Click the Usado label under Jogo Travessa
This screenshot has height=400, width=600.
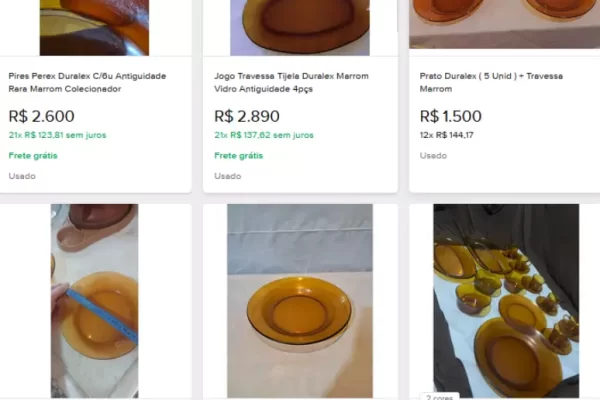pyautogui.click(x=227, y=176)
